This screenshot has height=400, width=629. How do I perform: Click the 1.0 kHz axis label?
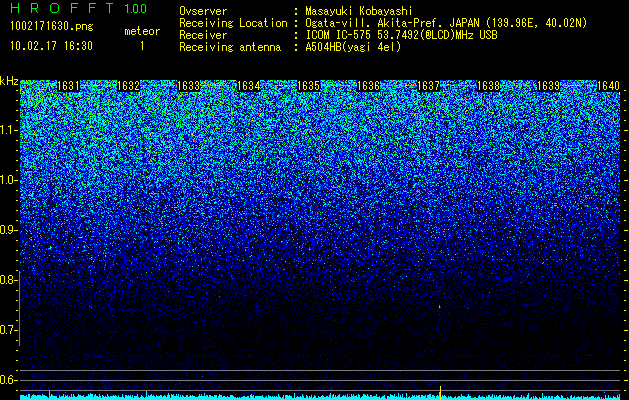coord(8,180)
